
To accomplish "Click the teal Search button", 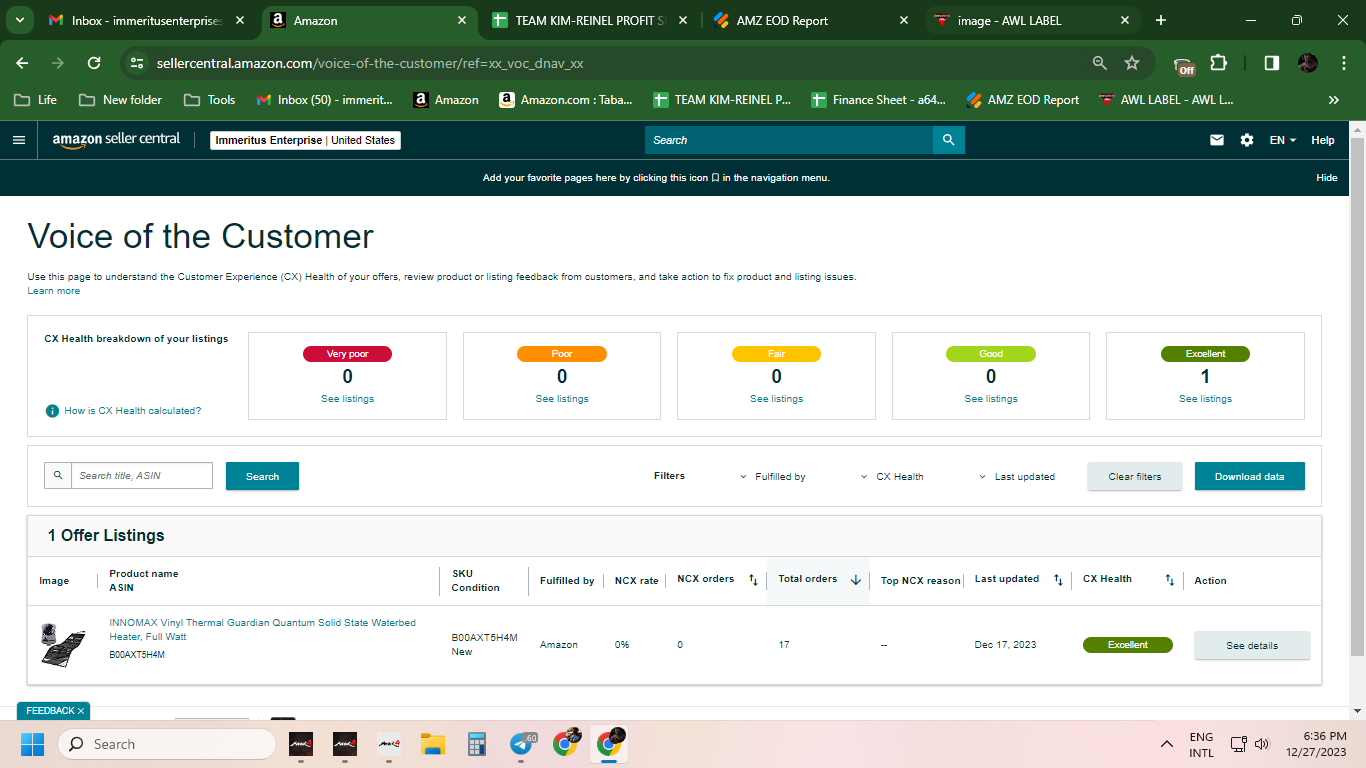I will pyautogui.click(x=262, y=476).
